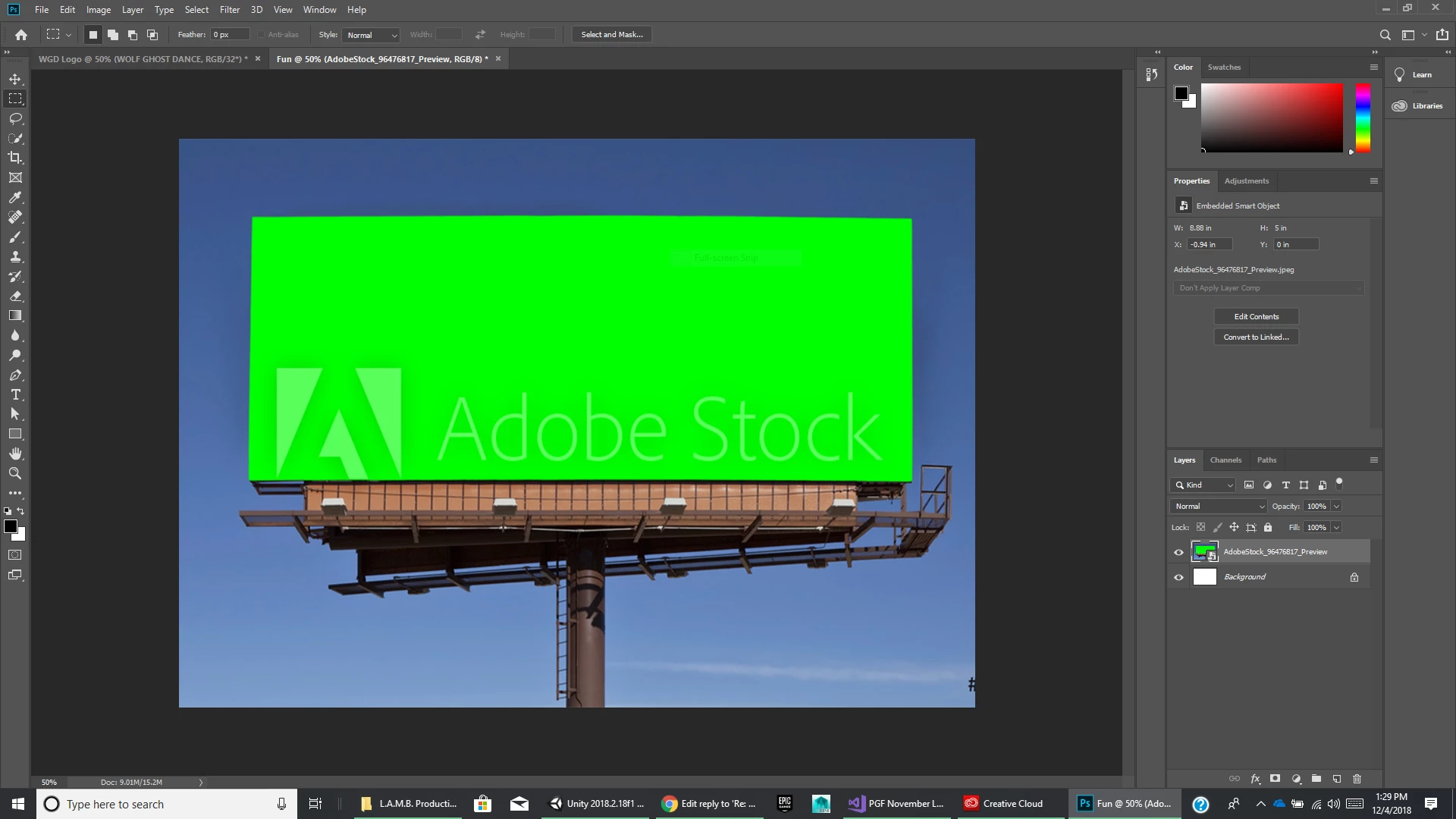The height and width of the screenshot is (819, 1456).
Task: Select the Clone Stamp tool
Action: 15,256
